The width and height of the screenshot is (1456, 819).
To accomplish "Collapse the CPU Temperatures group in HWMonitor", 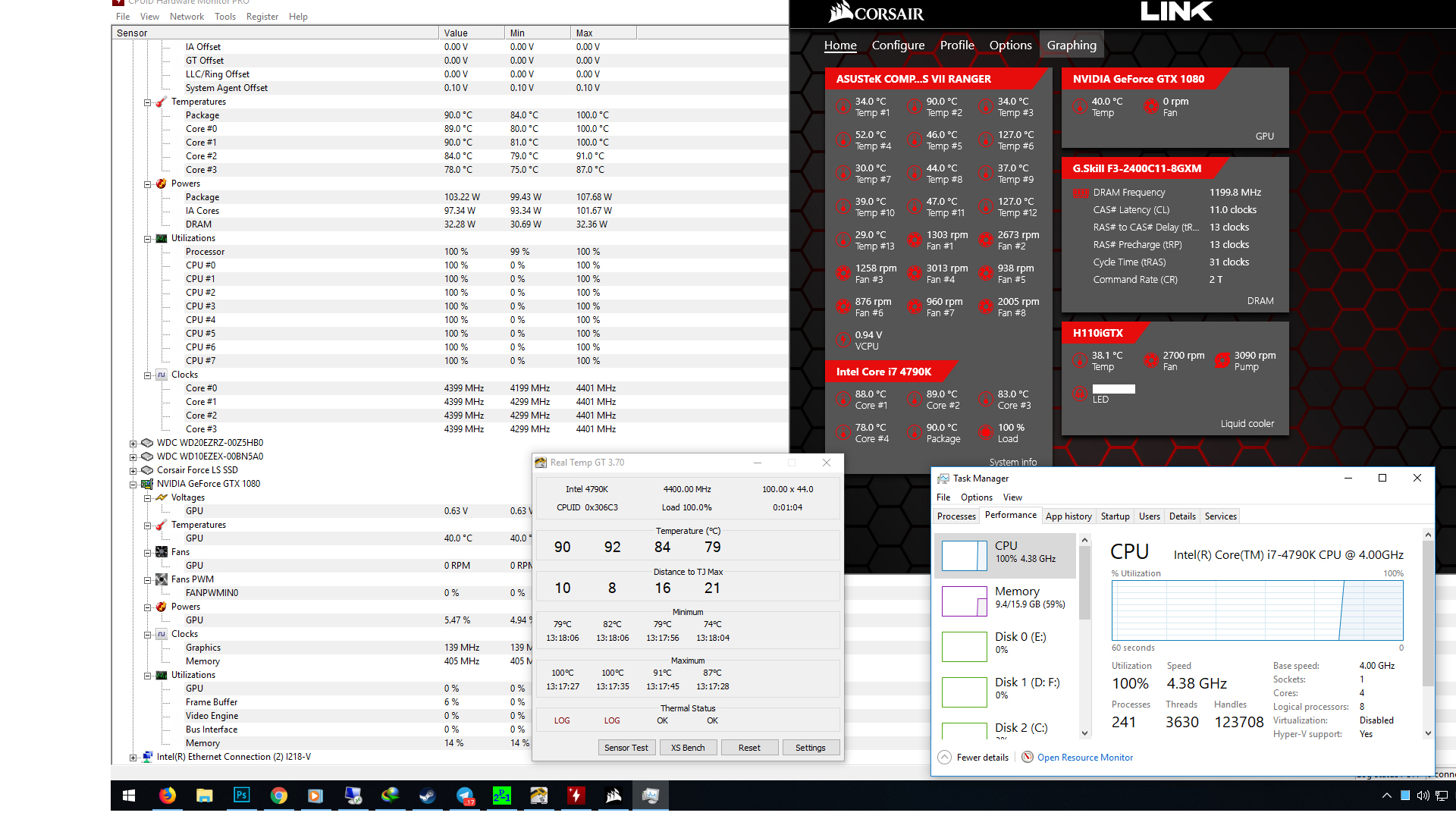I will [148, 102].
